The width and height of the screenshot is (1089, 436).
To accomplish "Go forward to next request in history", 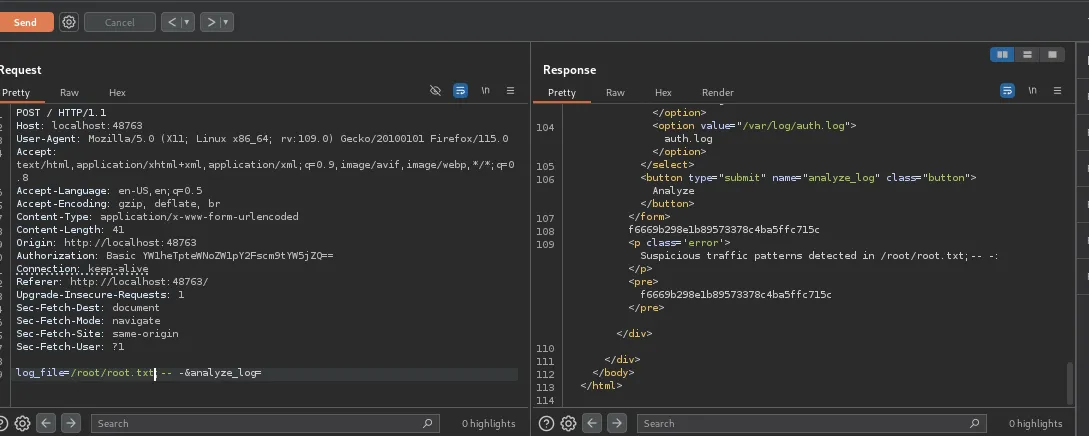I will pos(211,22).
